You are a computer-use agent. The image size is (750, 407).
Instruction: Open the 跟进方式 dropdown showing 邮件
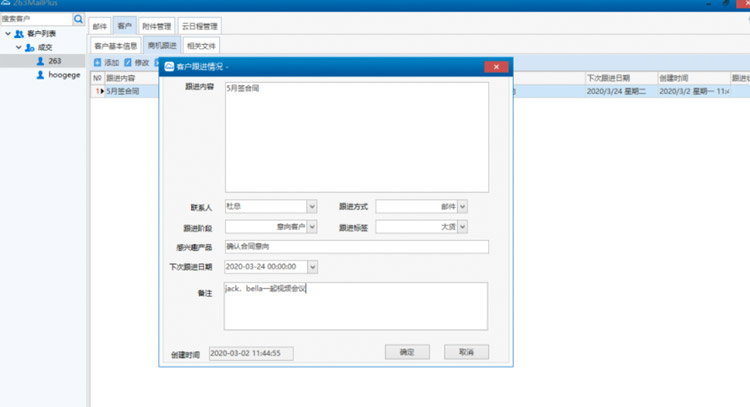pos(462,207)
